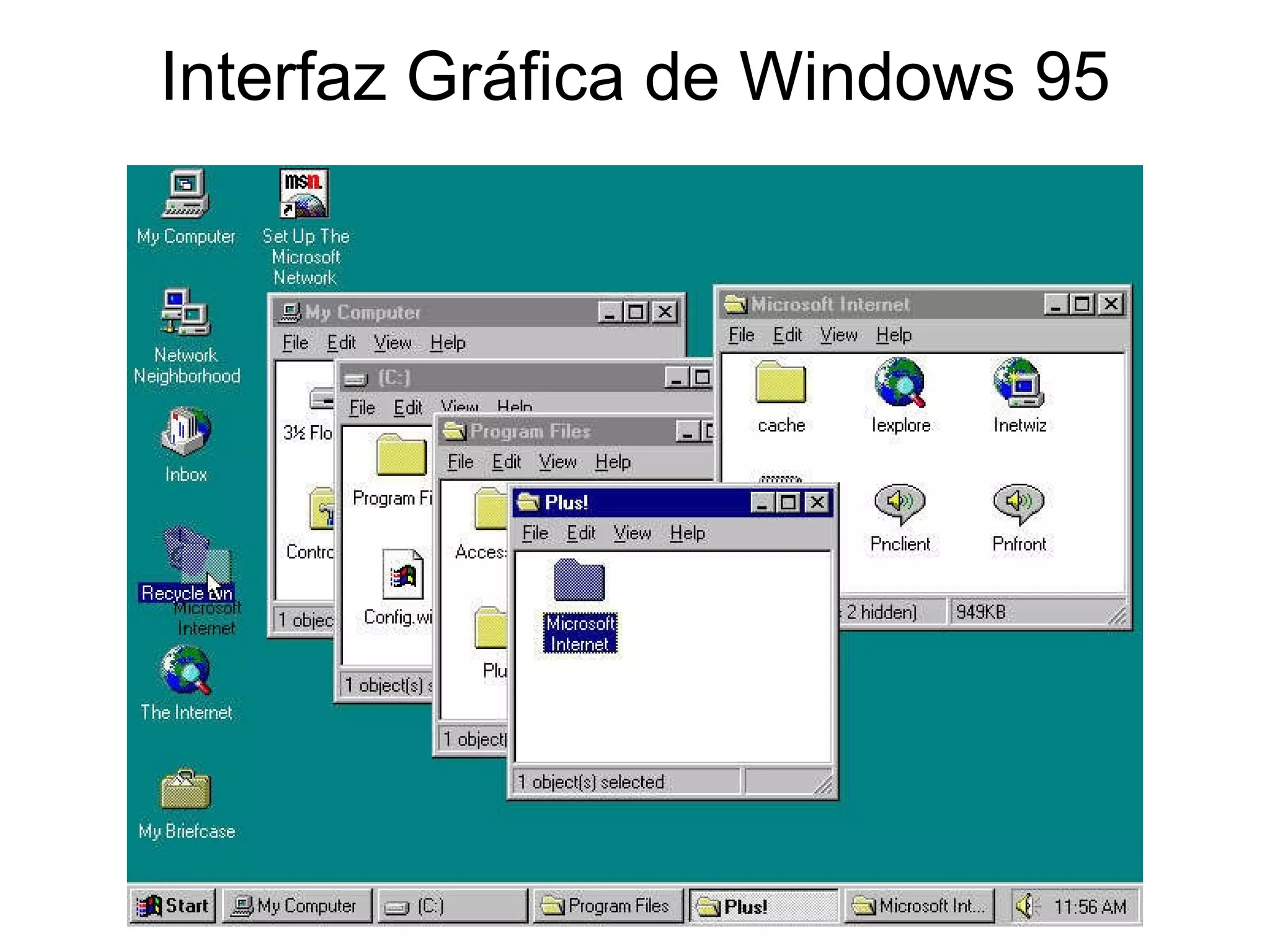Click the Plus! taskbar button
This screenshot has width=1270, height=952.
(x=764, y=906)
